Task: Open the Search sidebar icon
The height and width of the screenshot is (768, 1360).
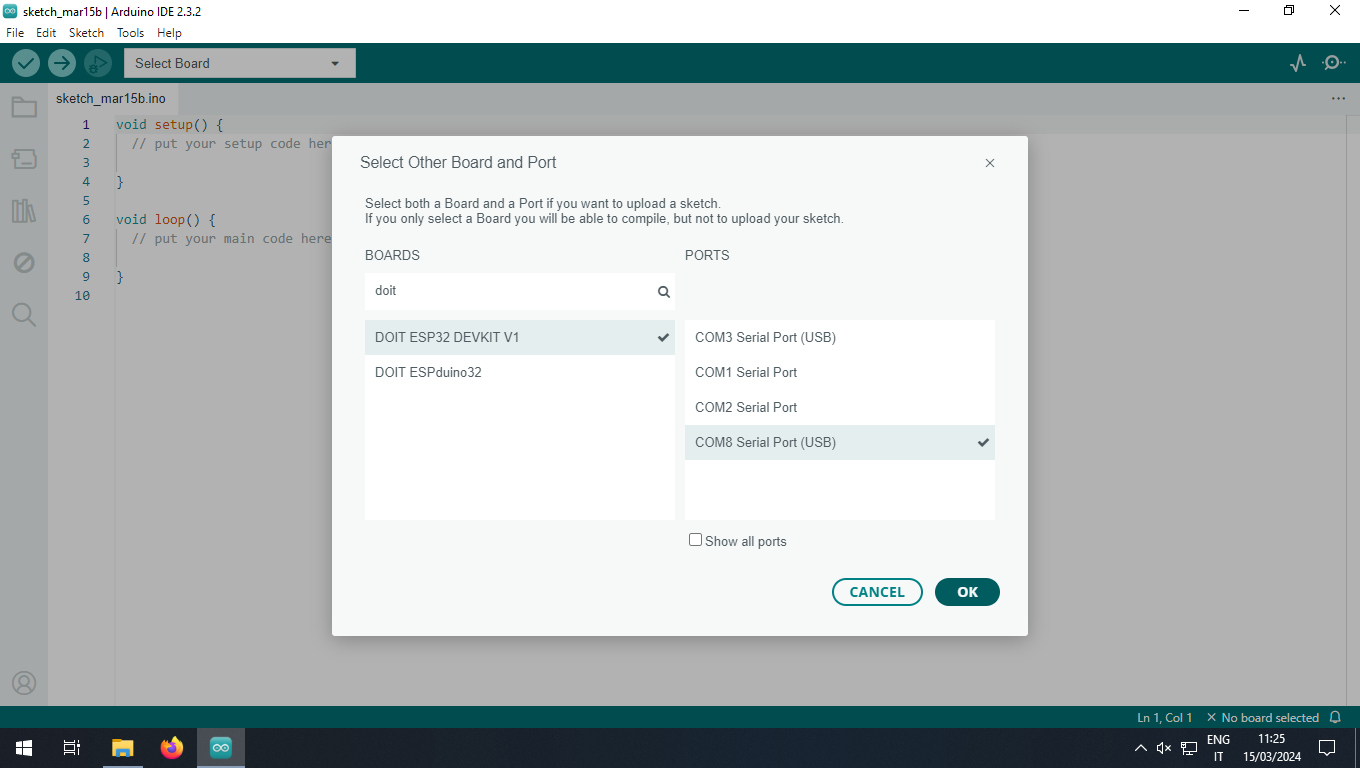Action: click(x=24, y=315)
